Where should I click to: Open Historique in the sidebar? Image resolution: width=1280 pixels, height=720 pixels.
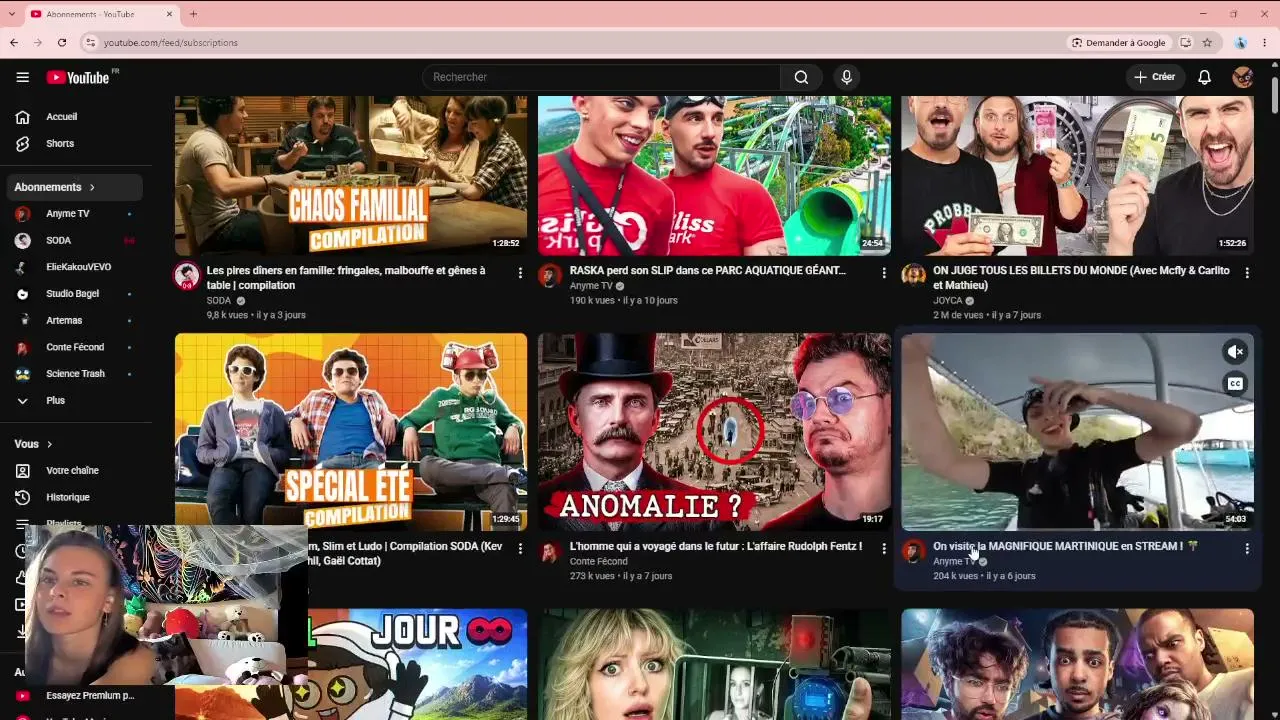click(75, 497)
